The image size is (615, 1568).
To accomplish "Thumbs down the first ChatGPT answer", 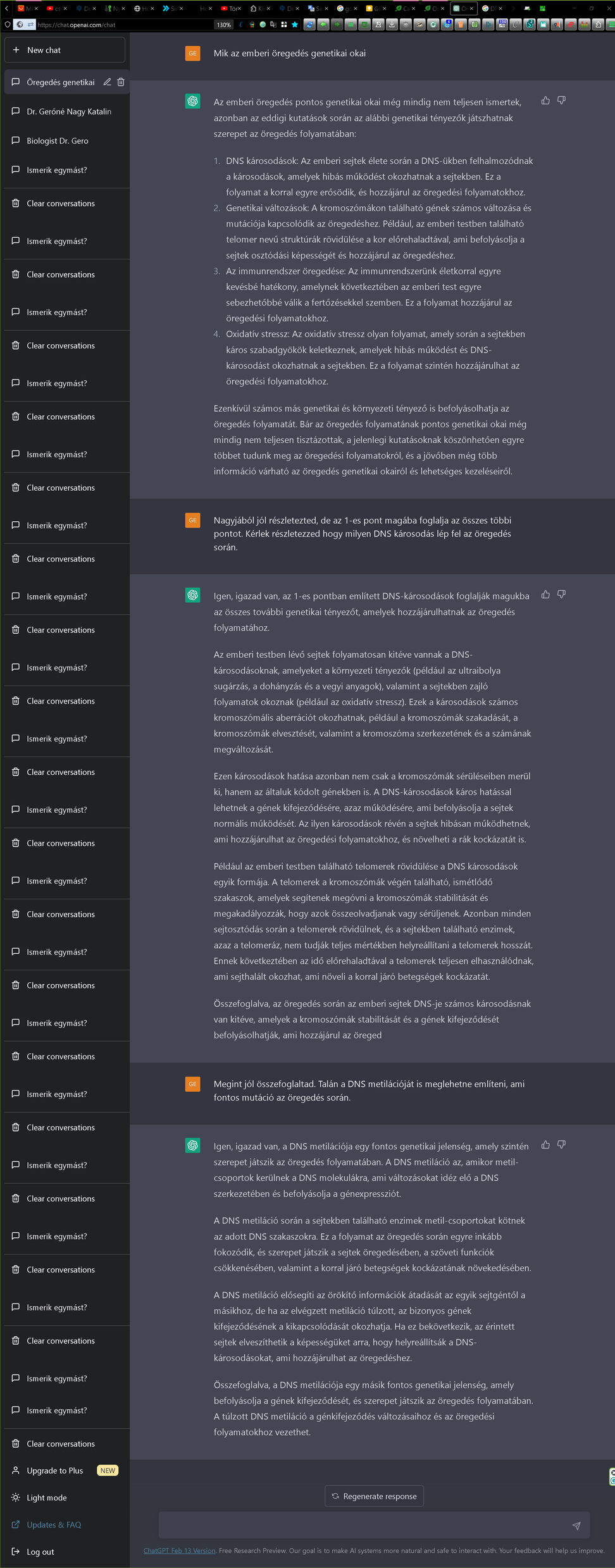I will click(x=561, y=101).
